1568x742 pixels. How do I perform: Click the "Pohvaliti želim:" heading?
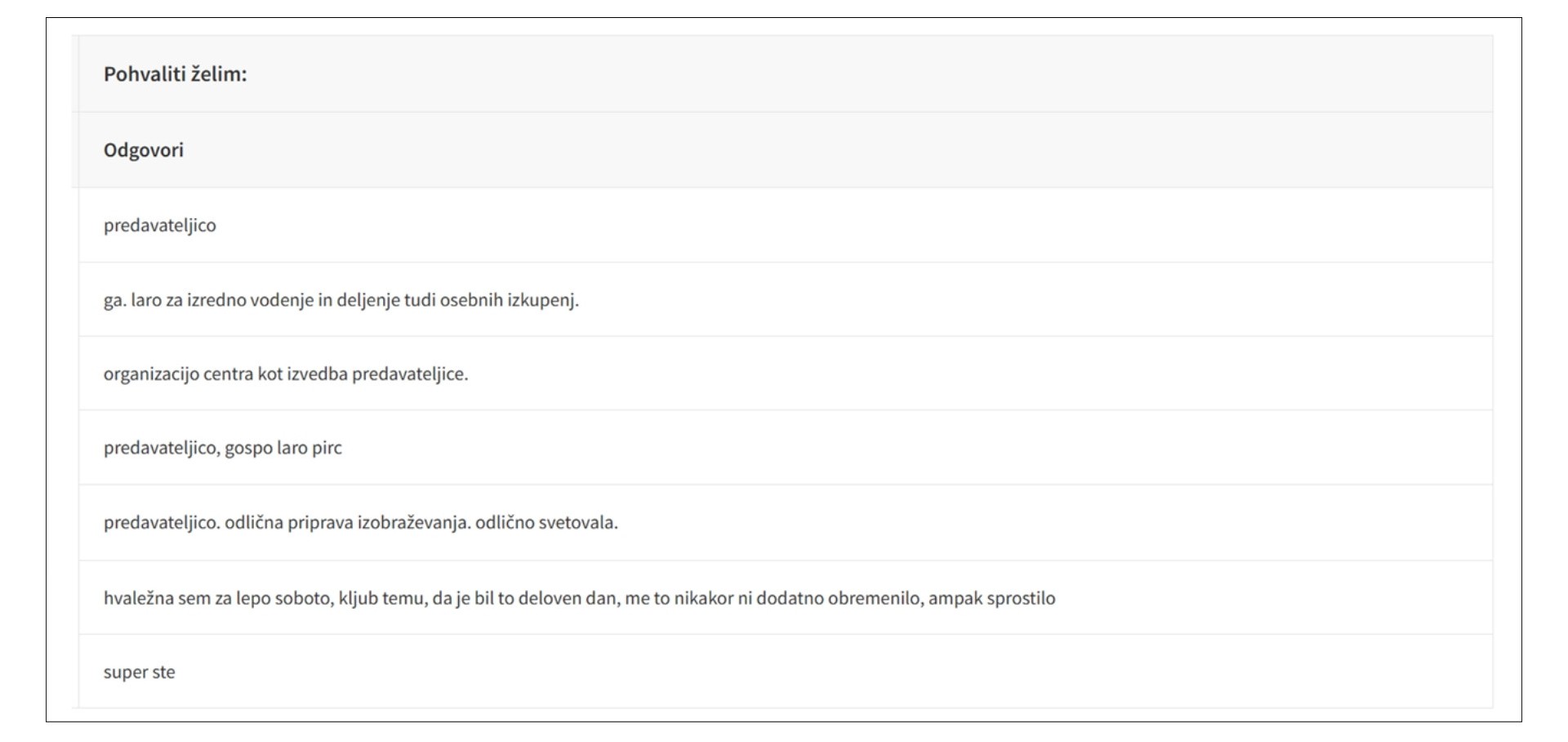pyautogui.click(x=175, y=74)
